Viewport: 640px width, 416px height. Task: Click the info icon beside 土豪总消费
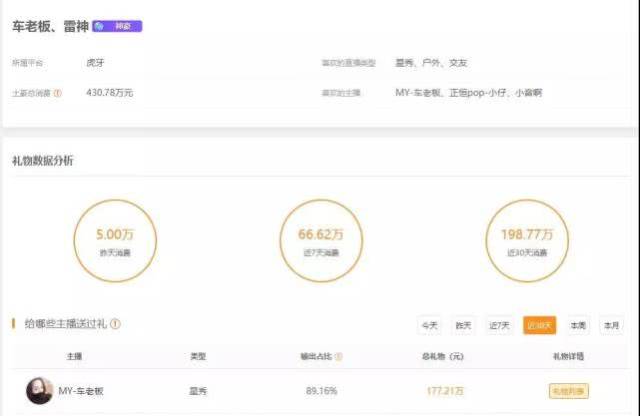tap(58, 93)
